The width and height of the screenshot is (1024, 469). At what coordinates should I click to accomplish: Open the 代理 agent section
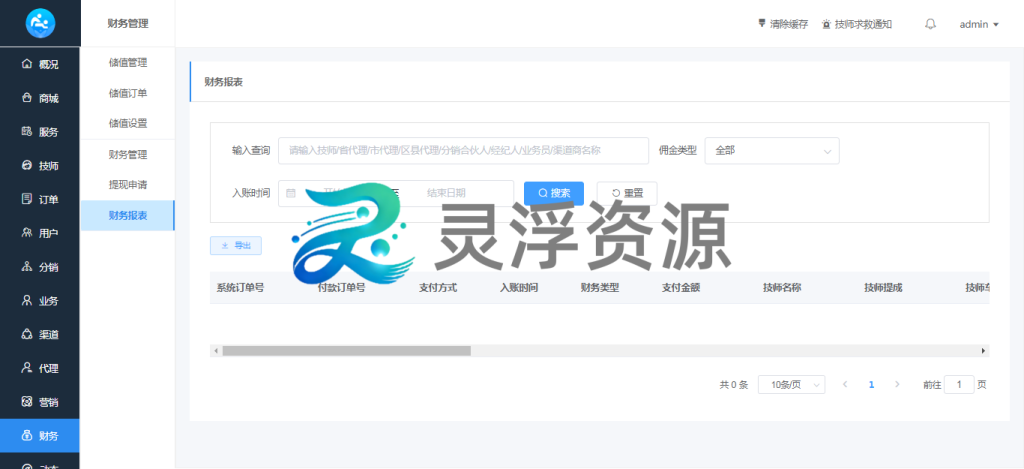point(40,368)
